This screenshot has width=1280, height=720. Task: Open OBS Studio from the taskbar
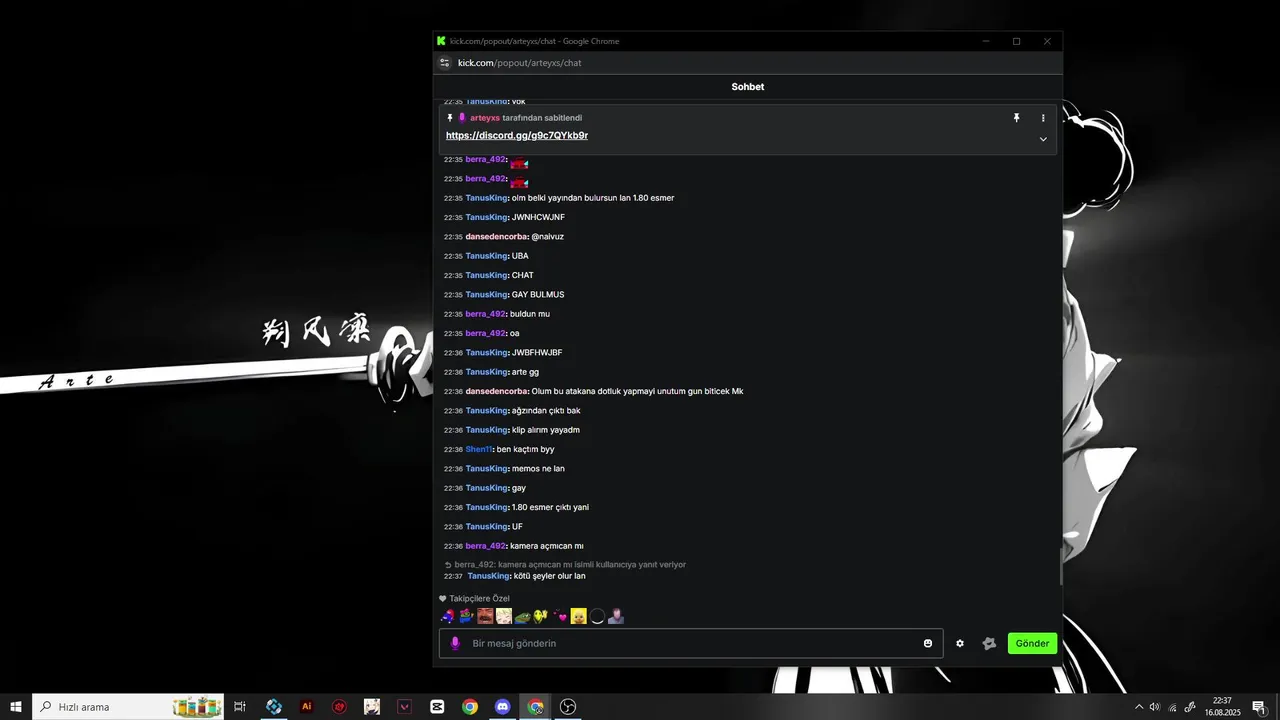[568, 707]
